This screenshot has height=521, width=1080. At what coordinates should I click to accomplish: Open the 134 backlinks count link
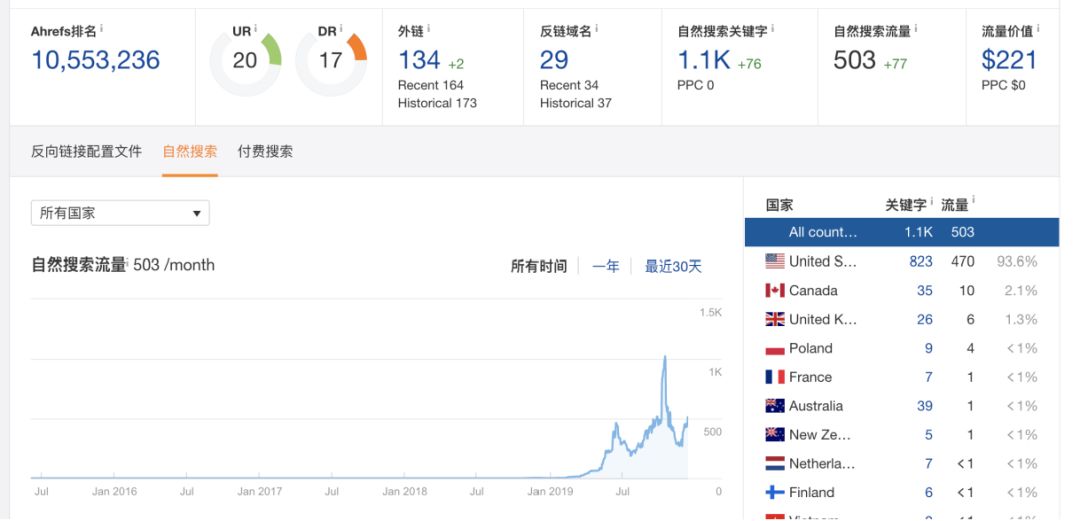click(x=419, y=60)
